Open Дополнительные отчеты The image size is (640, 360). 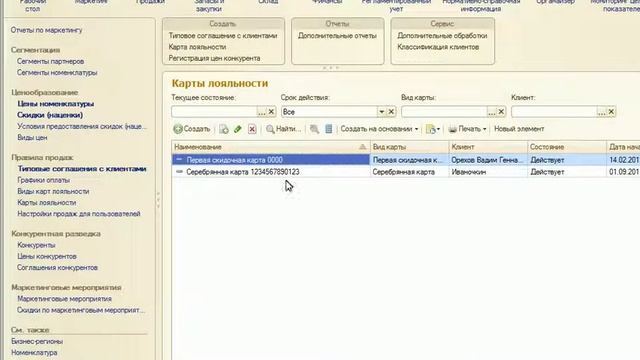pyautogui.click(x=337, y=36)
